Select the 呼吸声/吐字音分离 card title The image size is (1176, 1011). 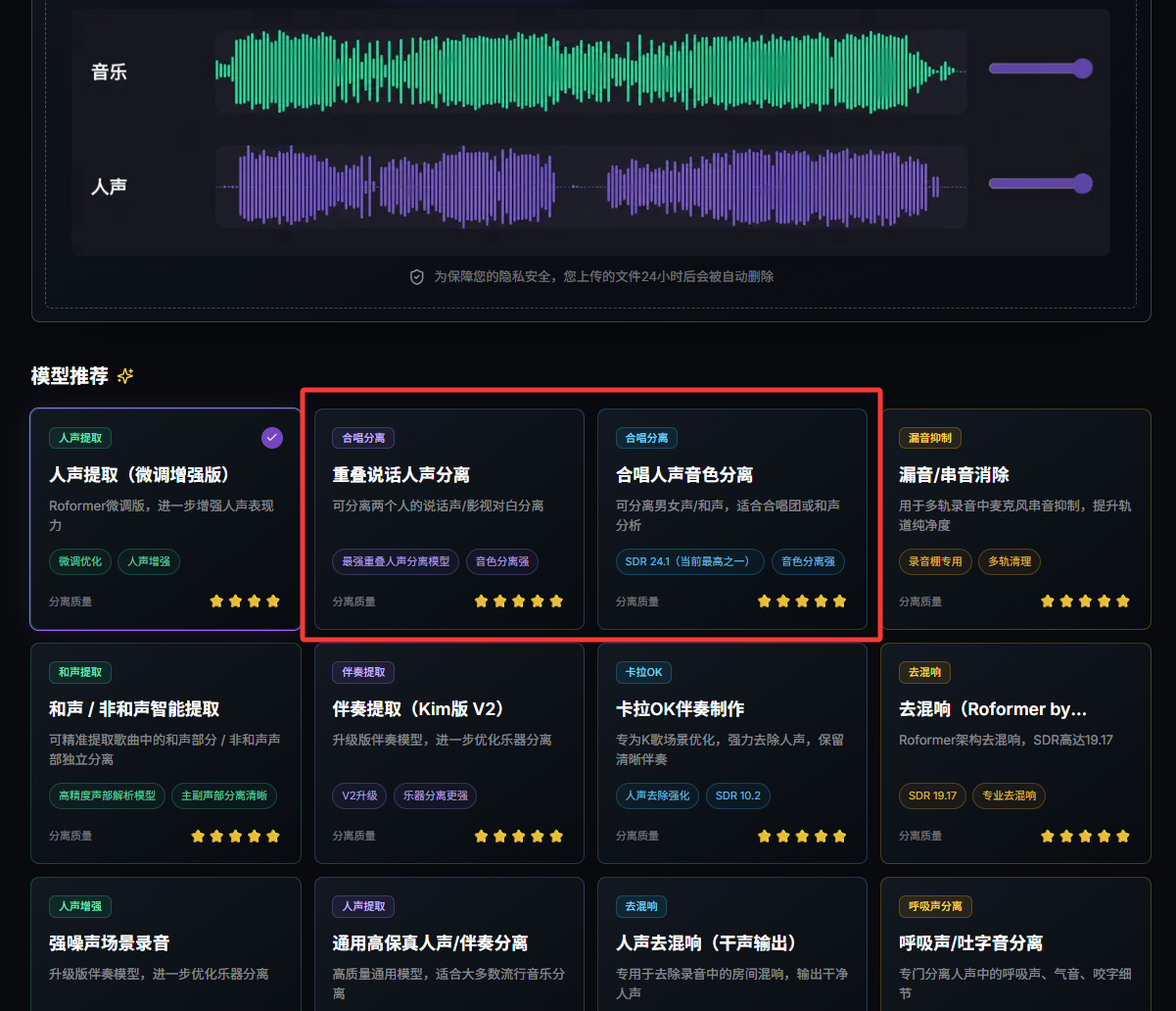pos(970,942)
